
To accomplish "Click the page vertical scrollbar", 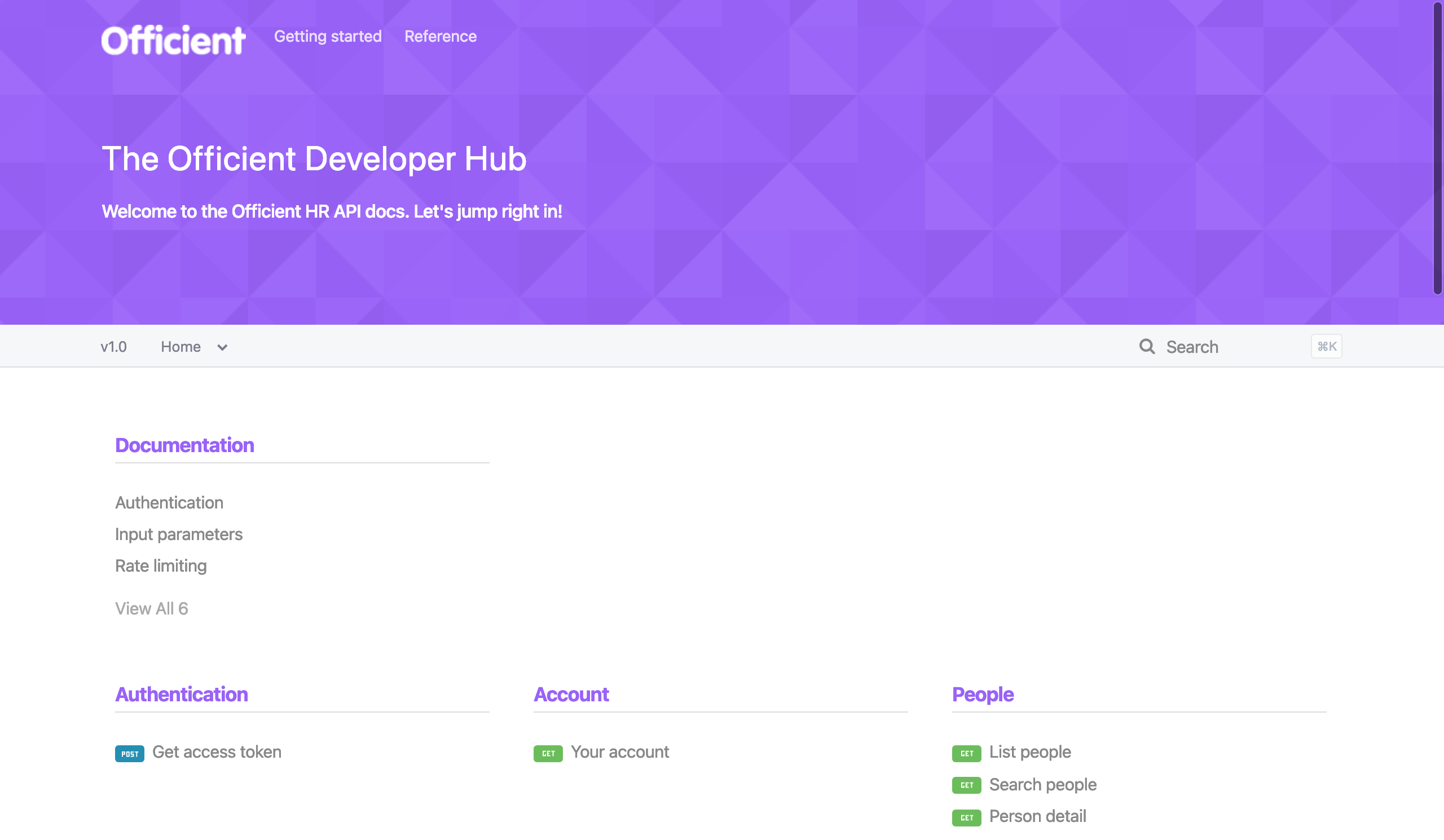I will [1437, 149].
